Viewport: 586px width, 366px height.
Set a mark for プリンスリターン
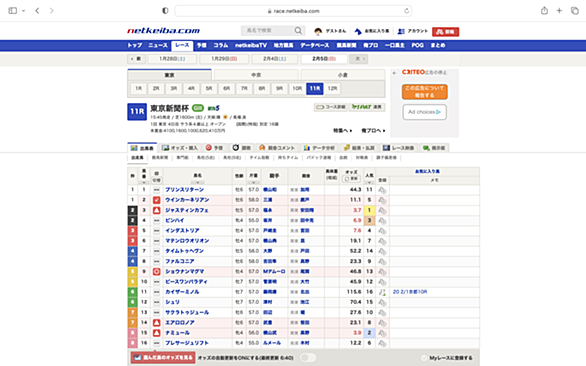pyautogui.click(x=157, y=190)
